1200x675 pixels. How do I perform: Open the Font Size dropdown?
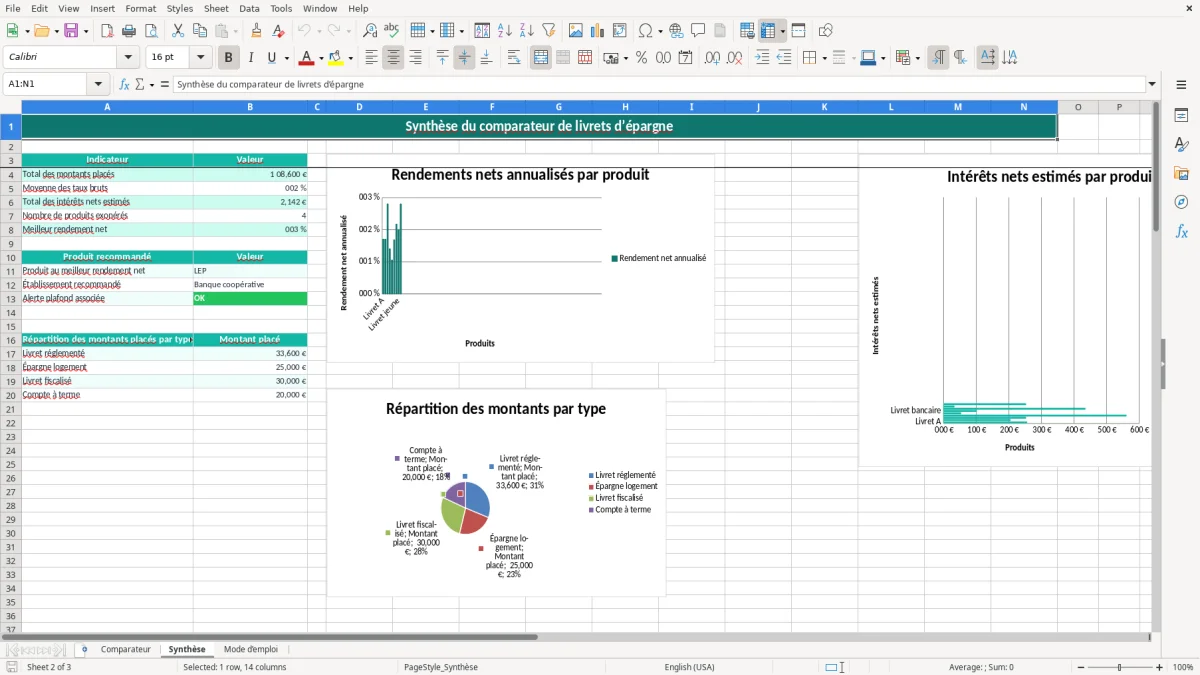[201, 58]
